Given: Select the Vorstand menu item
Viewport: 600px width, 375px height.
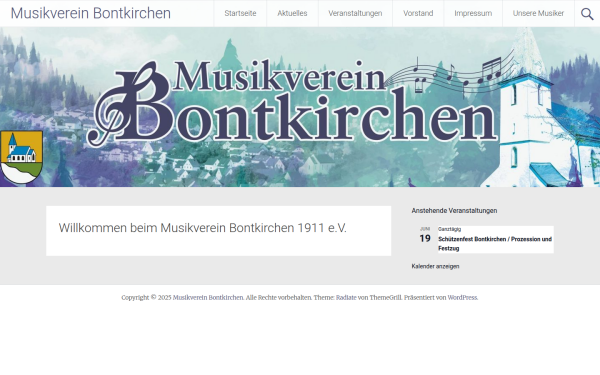Looking at the screenshot, I should [x=418, y=13].
